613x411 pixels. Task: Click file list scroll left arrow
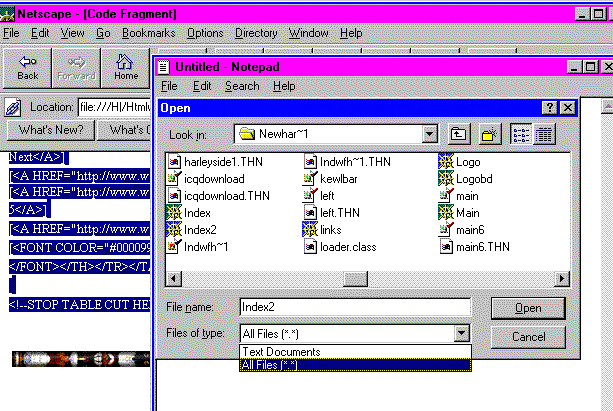pyautogui.click(x=174, y=278)
